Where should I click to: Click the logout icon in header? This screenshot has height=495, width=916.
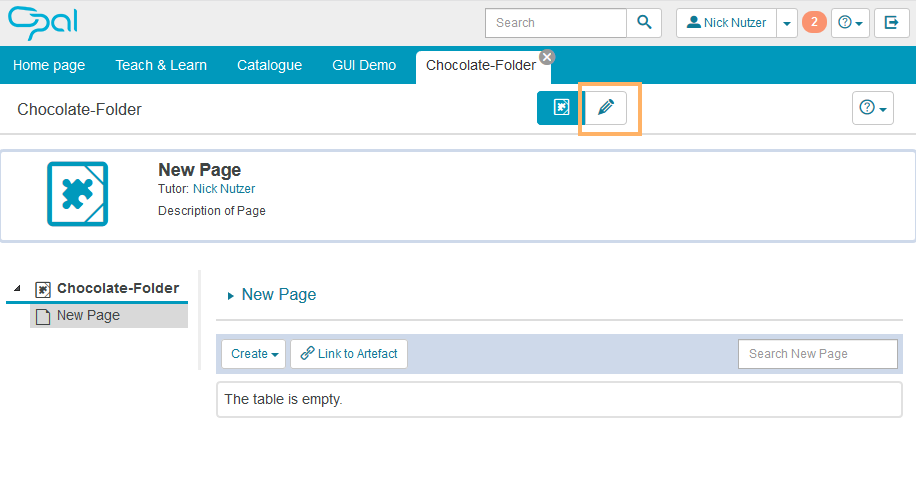click(x=891, y=23)
